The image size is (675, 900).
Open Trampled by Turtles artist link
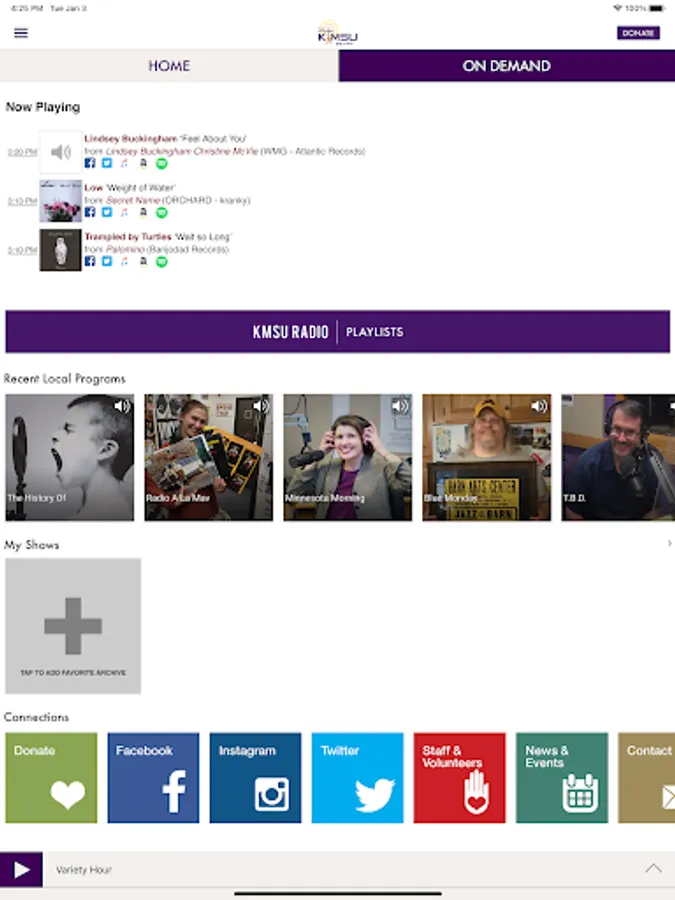[127, 236]
